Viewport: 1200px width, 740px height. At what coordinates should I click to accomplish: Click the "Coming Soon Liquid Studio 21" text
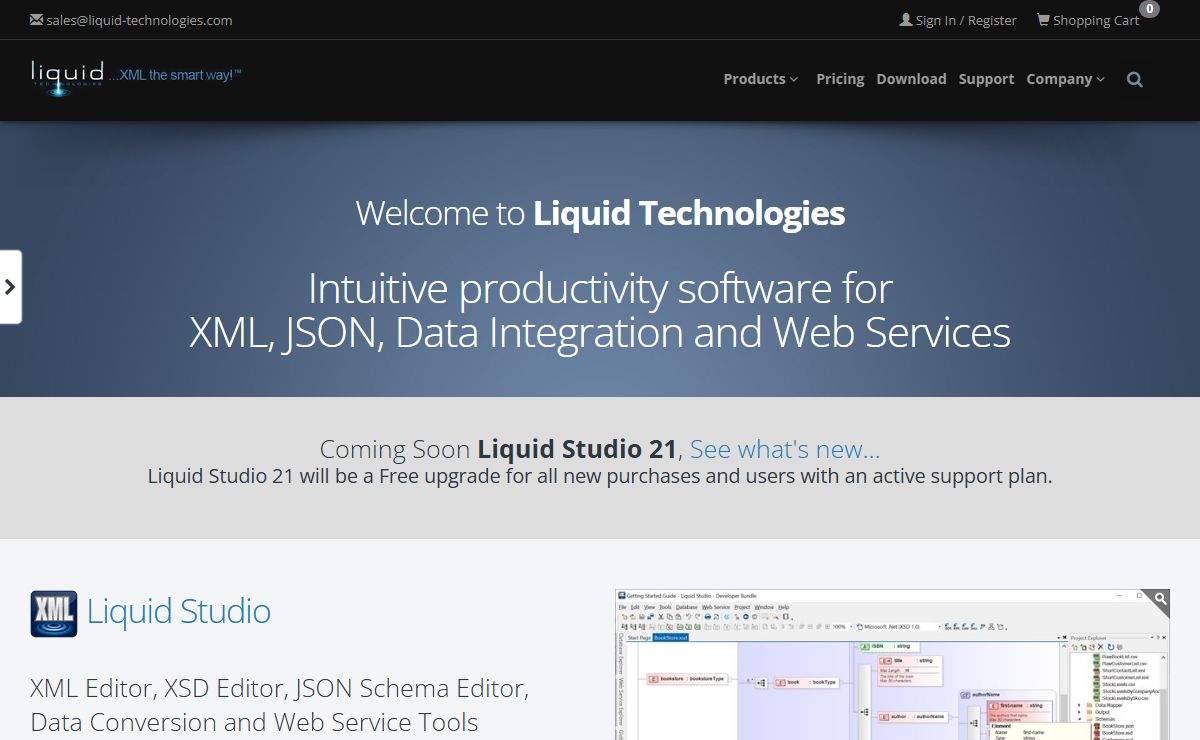tap(498, 449)
